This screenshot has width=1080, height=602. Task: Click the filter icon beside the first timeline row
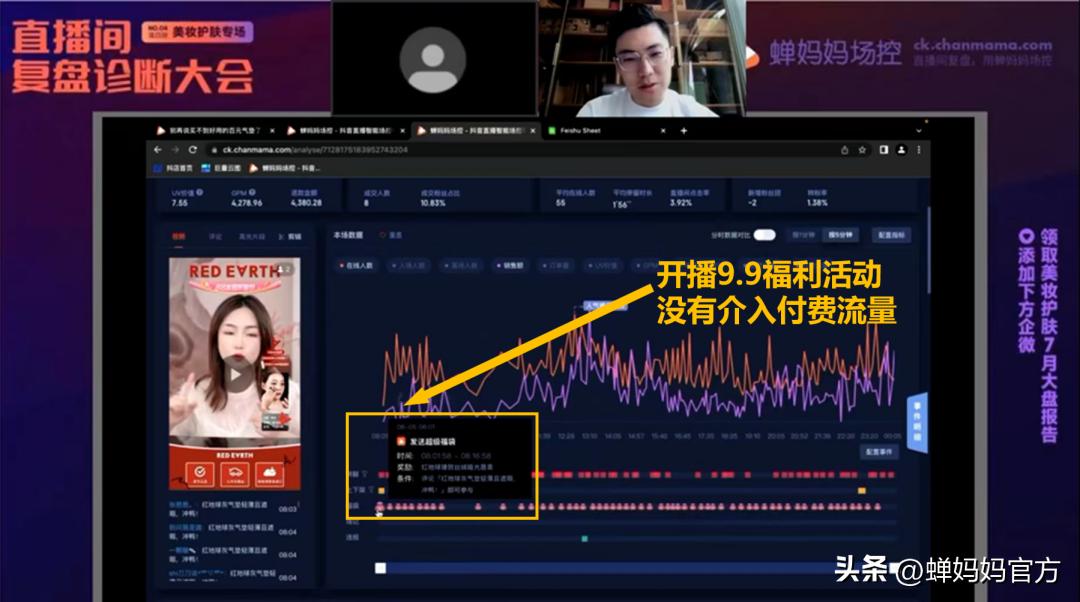pyautogui.click(x=365, y=474)
